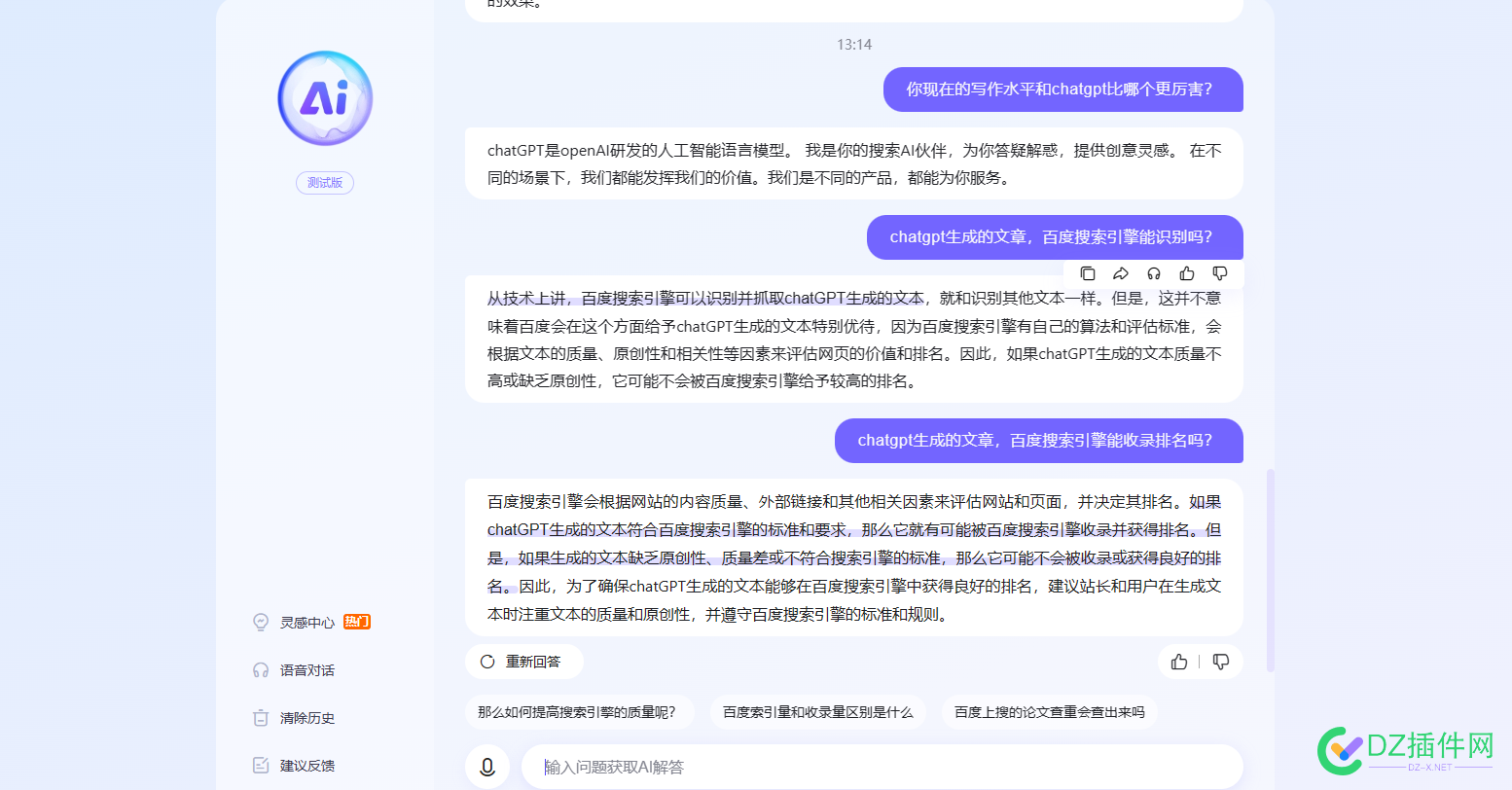Select suggestion 百度上搜的论文查重会查出来吗
This screenshot has height=790, width=1512.
[x=1050, y=712]
